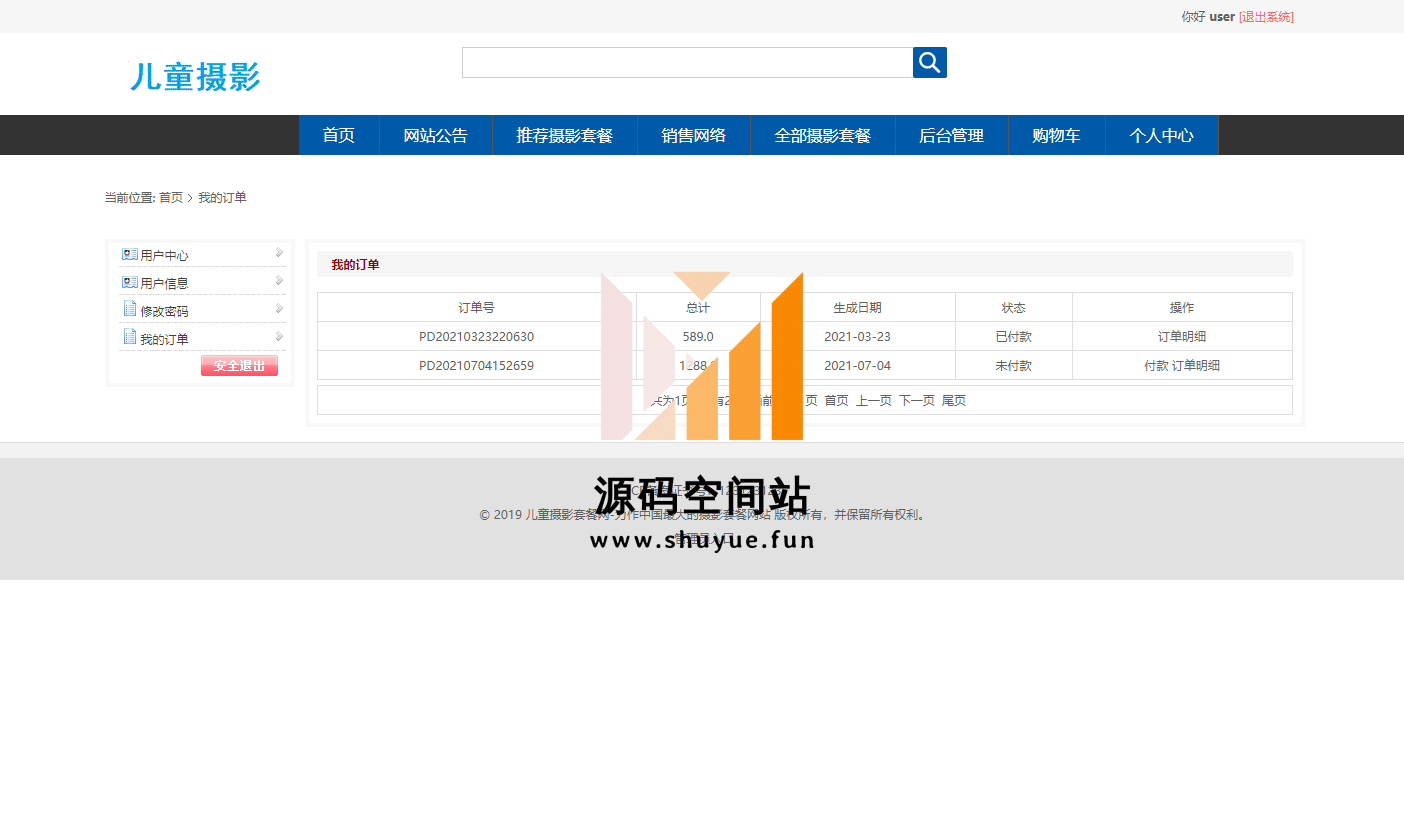Open 购物车 from navigation bar
Image resolution: width=1404 pixels, height=827 pixels.
[x=1056, y=136]
